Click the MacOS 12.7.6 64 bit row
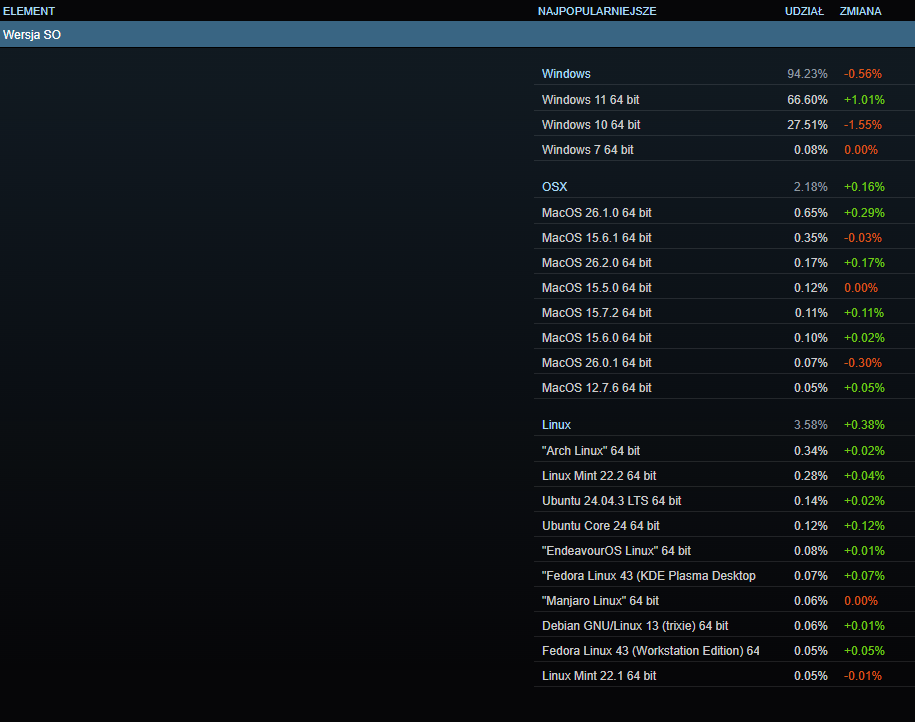The width and height of the screenshot is (915, 722). 596,388
